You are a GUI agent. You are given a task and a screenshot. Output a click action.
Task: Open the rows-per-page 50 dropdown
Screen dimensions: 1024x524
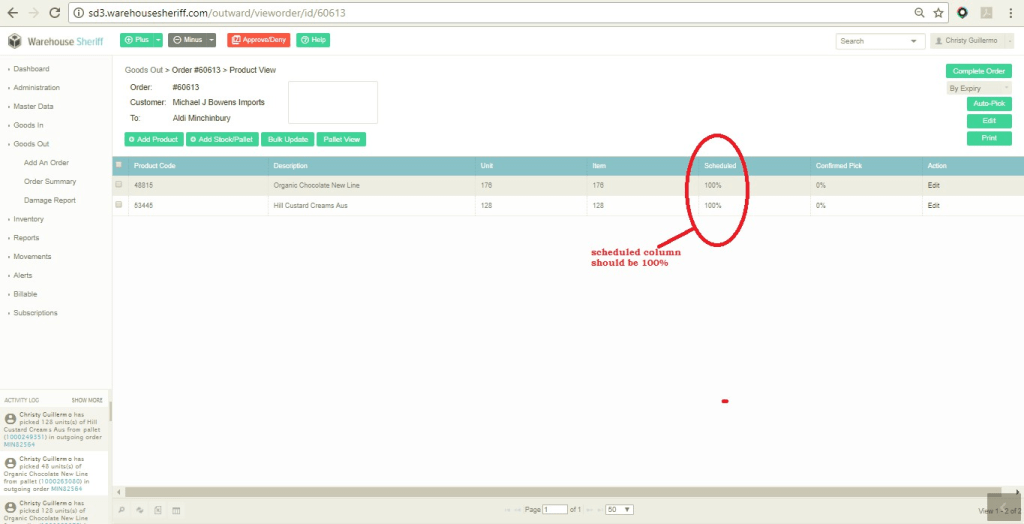point(619,510)
